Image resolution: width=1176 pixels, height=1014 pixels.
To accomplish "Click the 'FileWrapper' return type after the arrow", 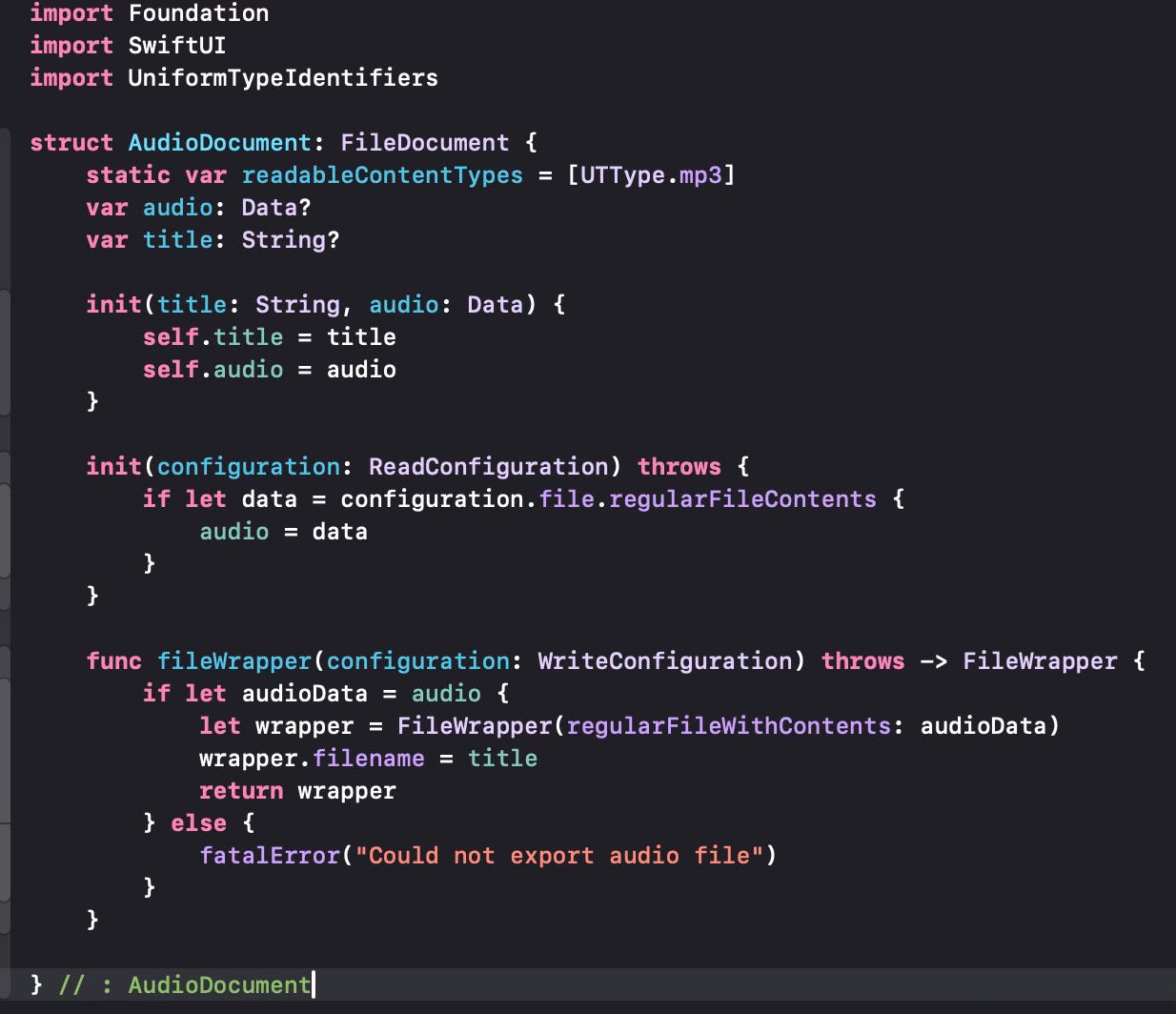I will pyautogui.click(x=1040, y=661).
